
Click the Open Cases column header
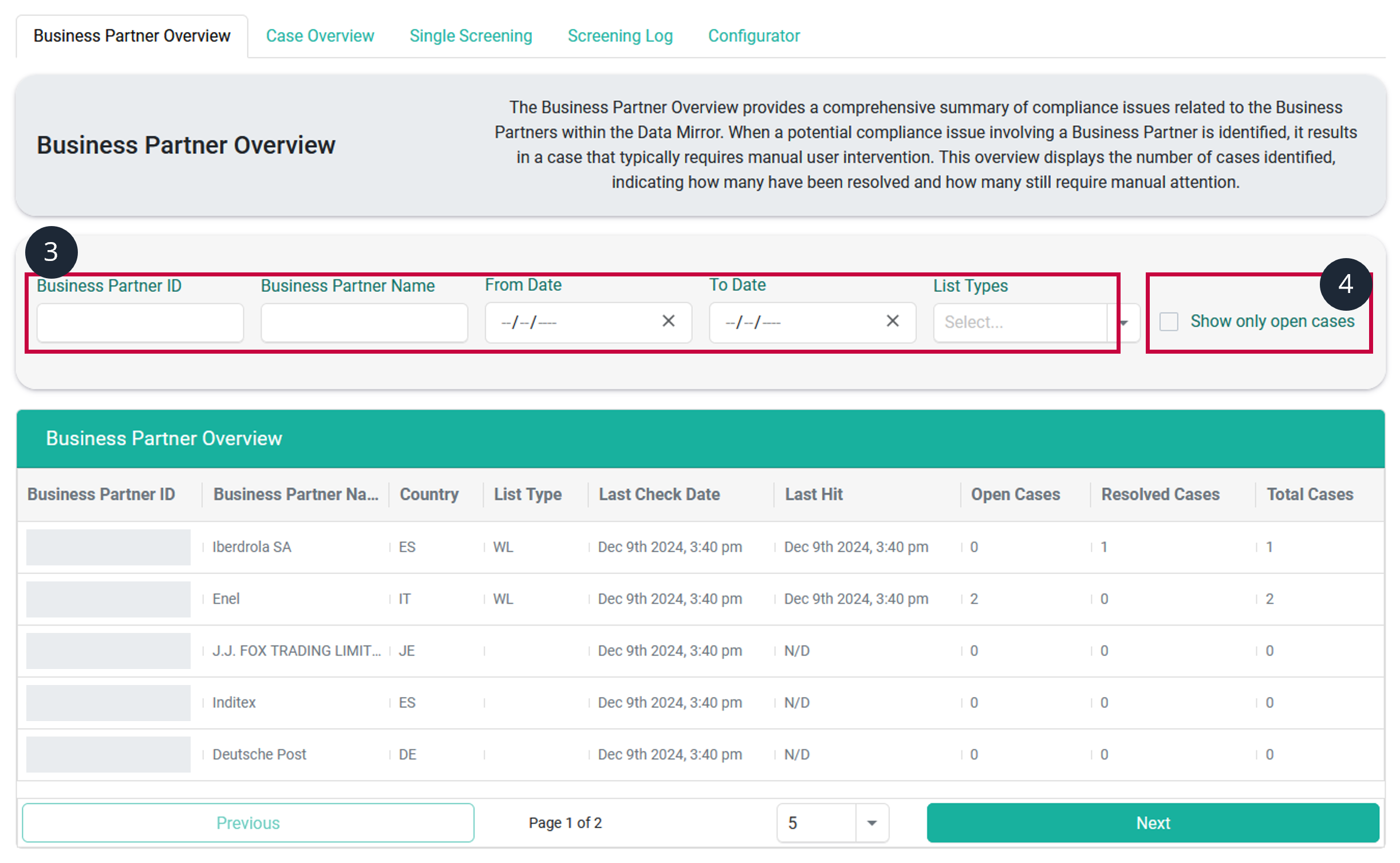pyautogui.click(x=1015, y=494)
